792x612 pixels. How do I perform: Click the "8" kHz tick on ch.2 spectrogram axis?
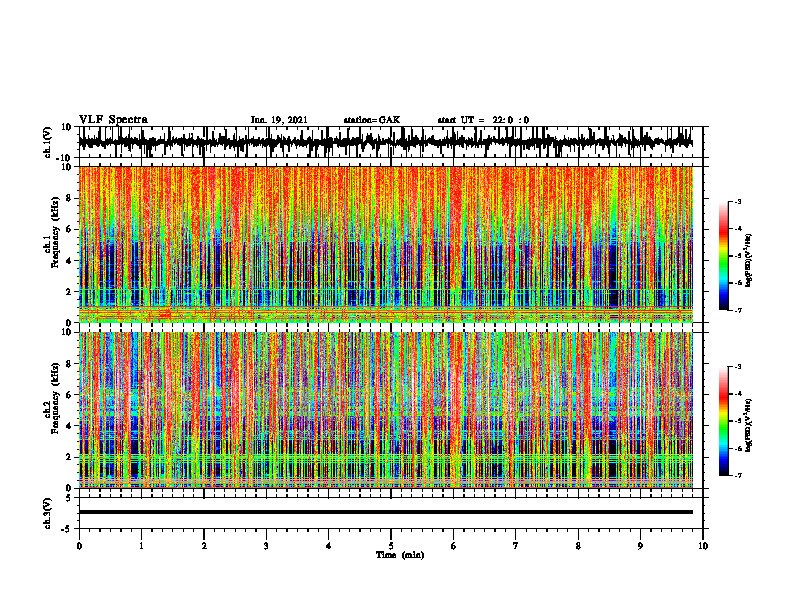69,364
